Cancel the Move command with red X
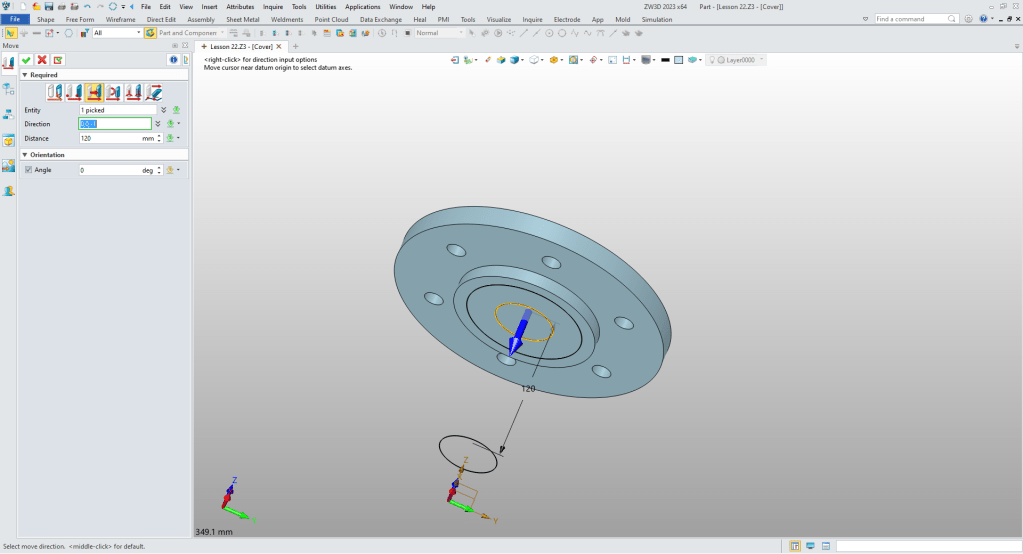Screen dimensions: 1023x554 coord(42,60)
